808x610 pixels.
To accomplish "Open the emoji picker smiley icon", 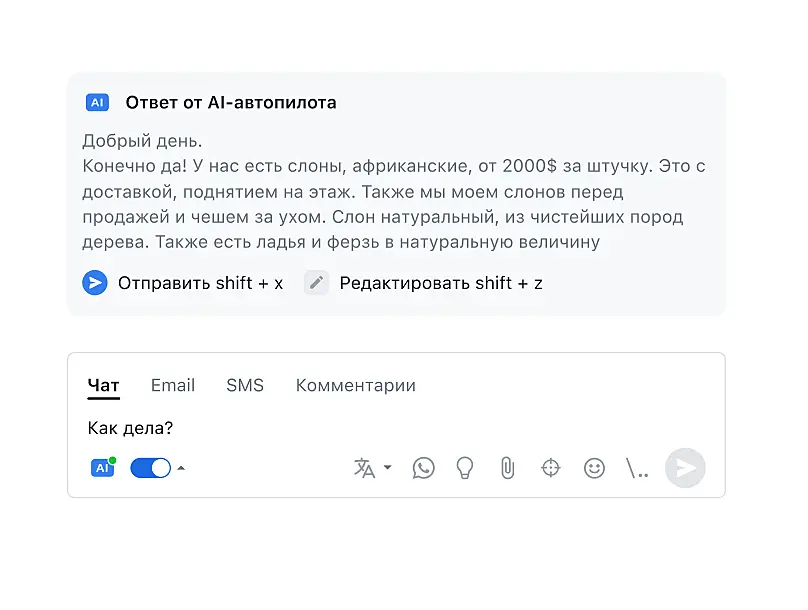I will point(594,467).
